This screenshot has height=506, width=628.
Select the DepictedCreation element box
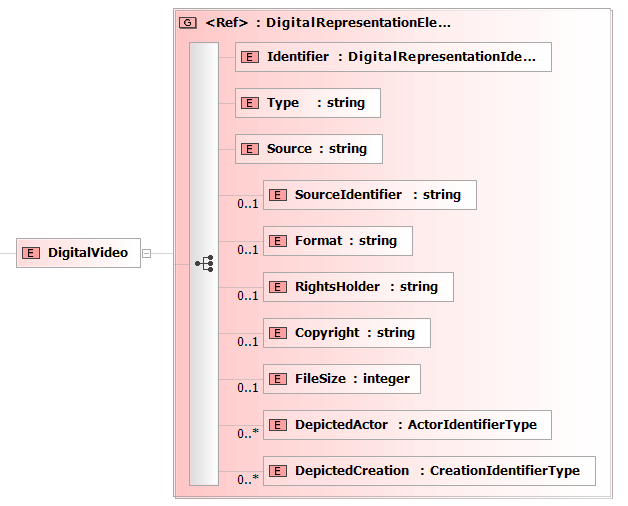click(429, 471)
